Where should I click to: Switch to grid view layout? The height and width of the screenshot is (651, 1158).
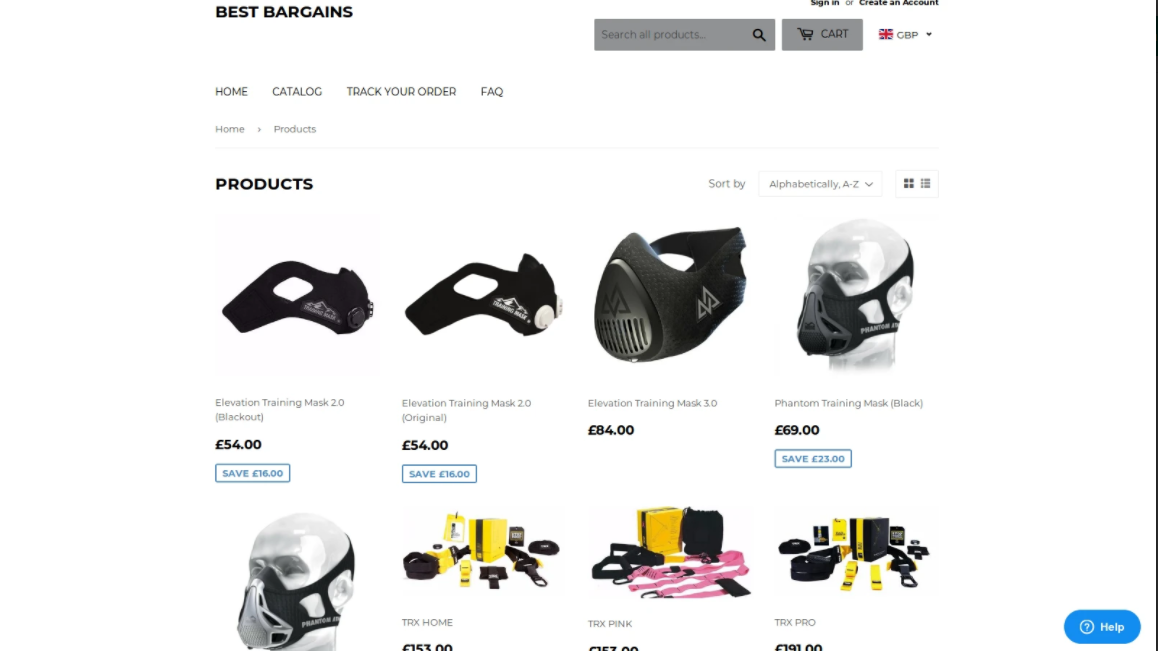point(908,183)
